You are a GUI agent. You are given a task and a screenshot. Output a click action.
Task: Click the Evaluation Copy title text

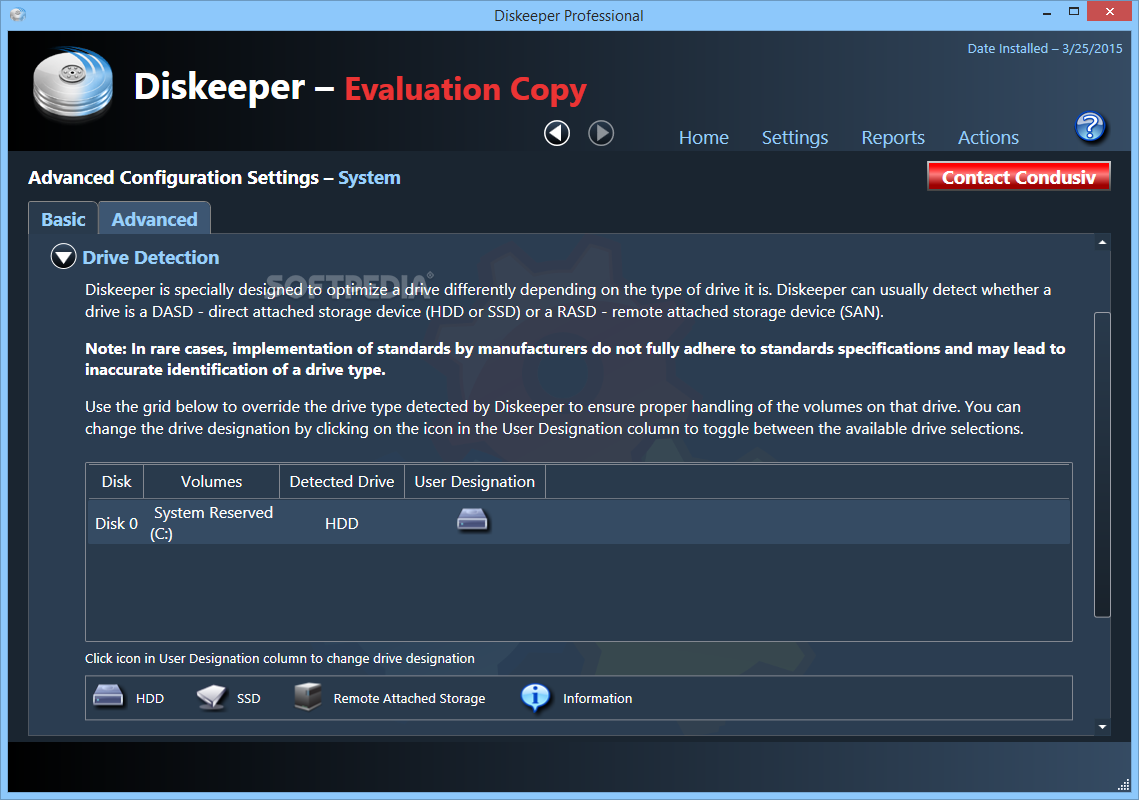[x=465, y=89]
